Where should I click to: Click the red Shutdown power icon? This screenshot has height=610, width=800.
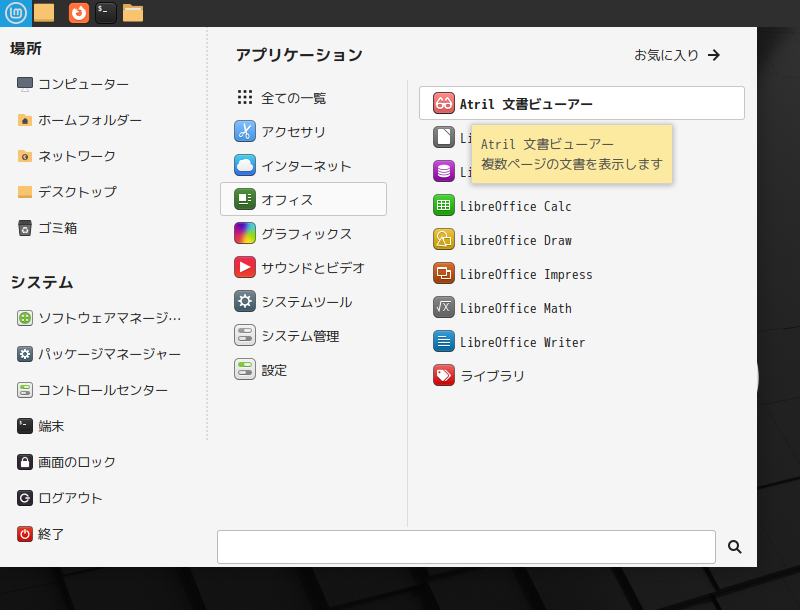coord(24,534)
